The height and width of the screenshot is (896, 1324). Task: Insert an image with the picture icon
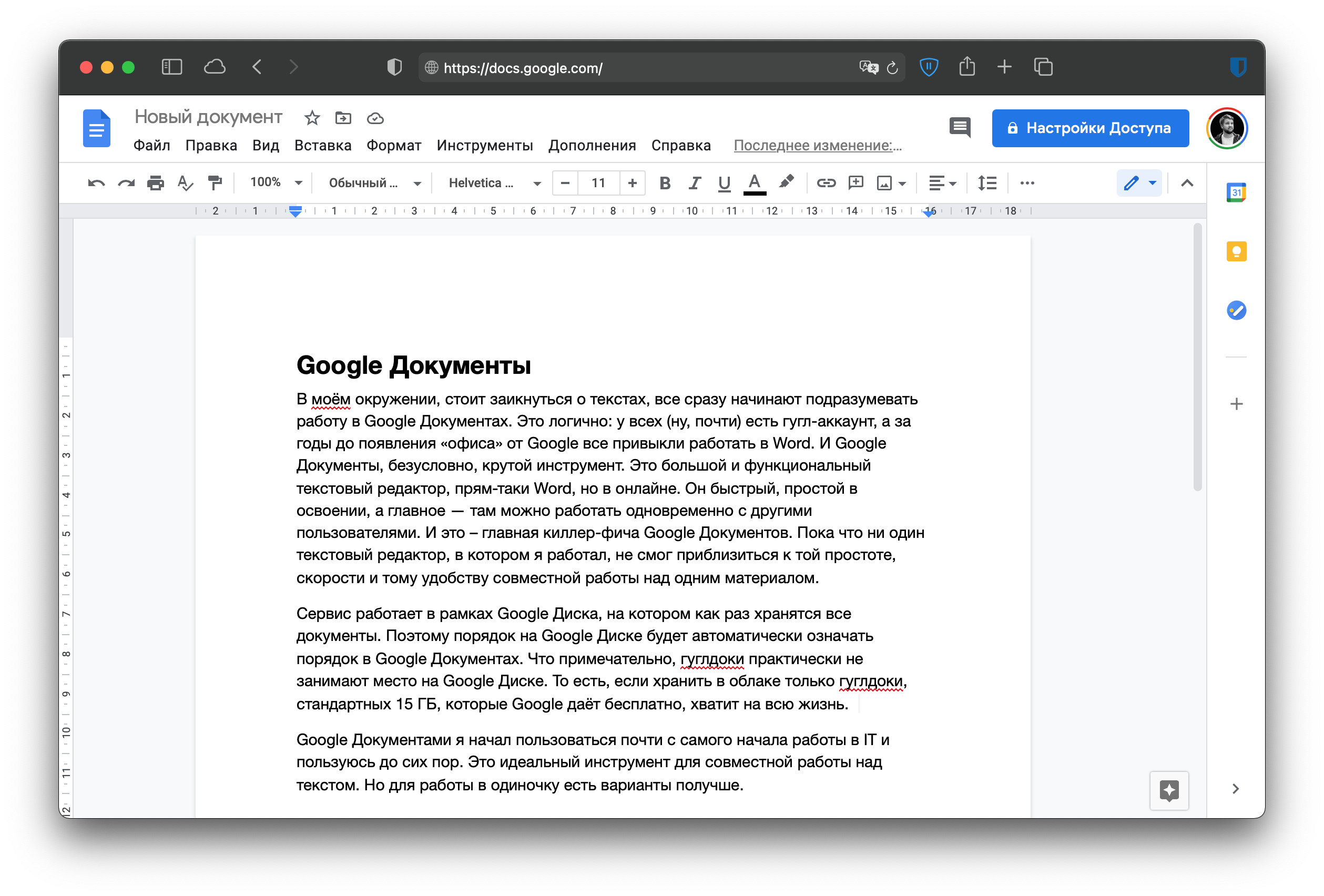[884, 183]
